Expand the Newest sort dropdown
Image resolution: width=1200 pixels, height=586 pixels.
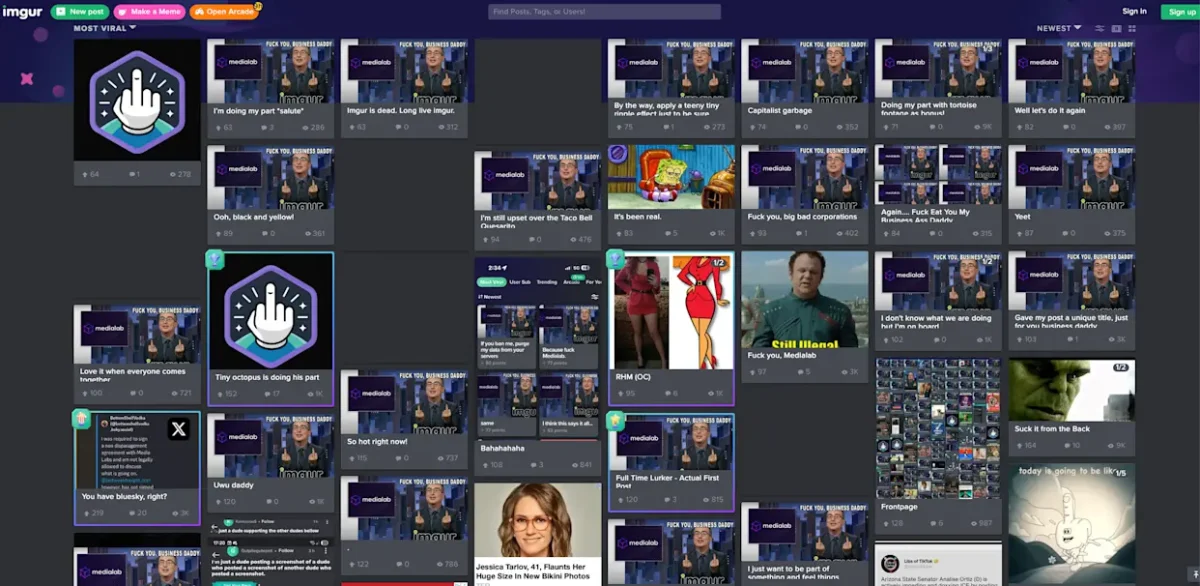tap(1059, 28)
